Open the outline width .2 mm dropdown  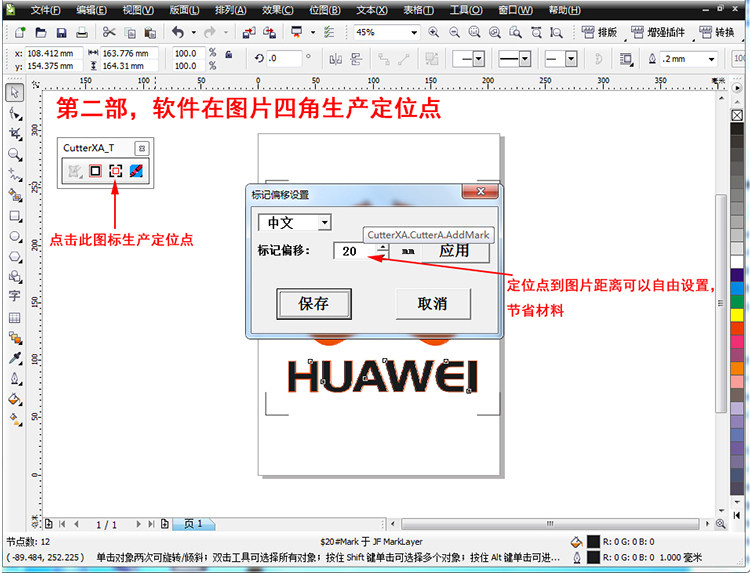click(712, 59)
